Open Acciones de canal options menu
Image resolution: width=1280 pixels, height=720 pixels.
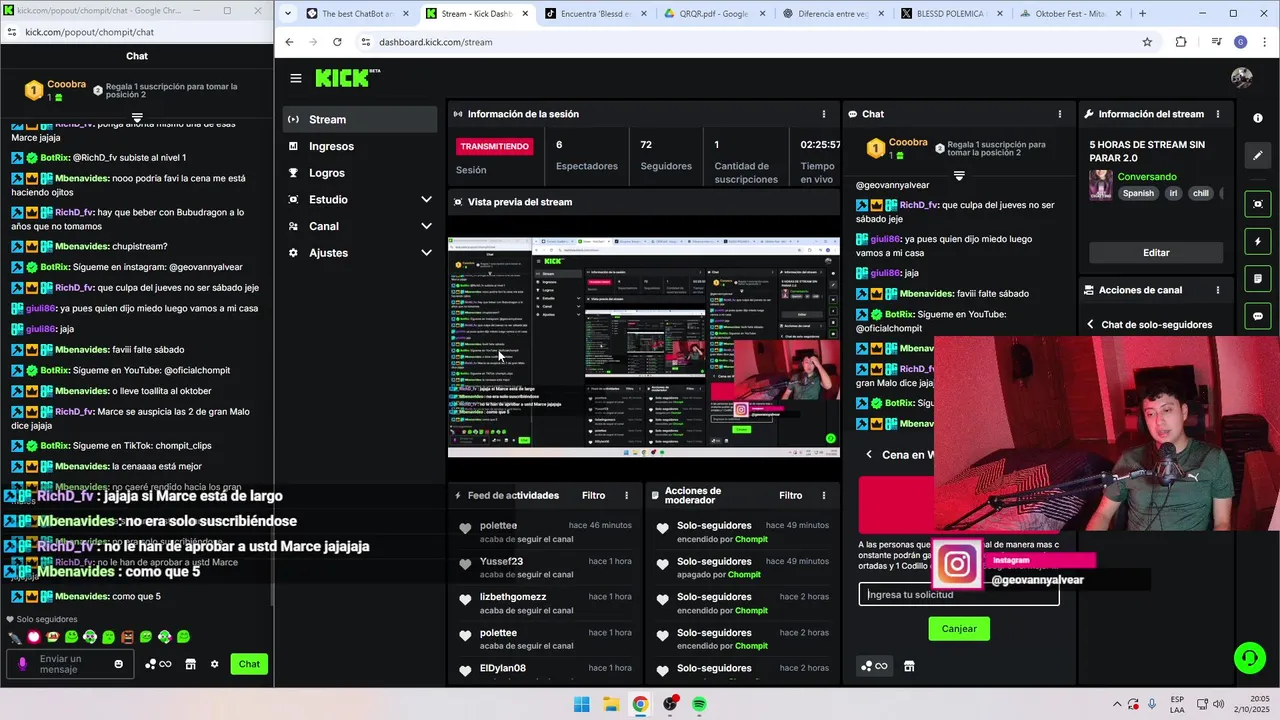(1218, 290)
